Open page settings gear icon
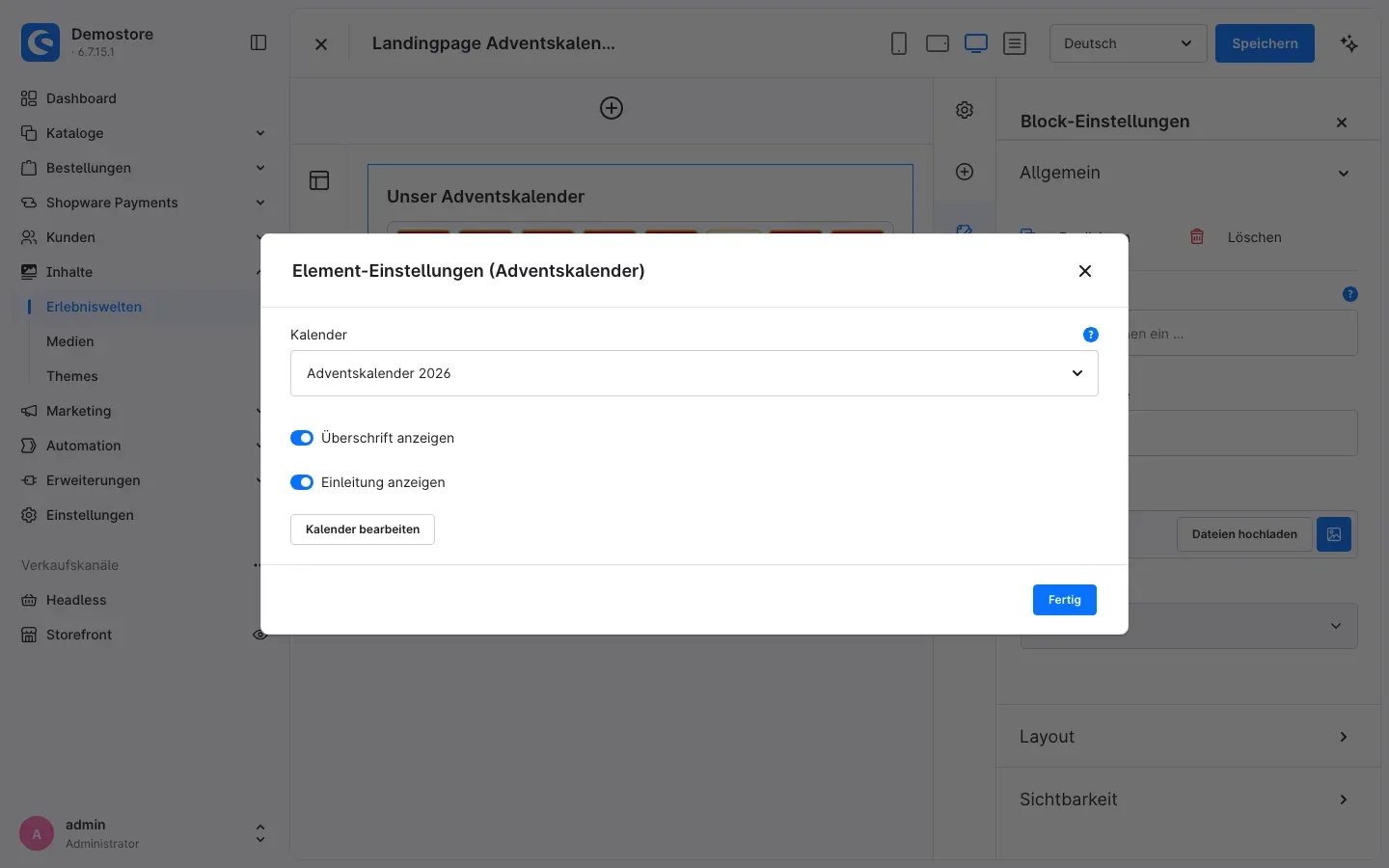Viewport: 1389px width, 868px height. tap(965, 110)
